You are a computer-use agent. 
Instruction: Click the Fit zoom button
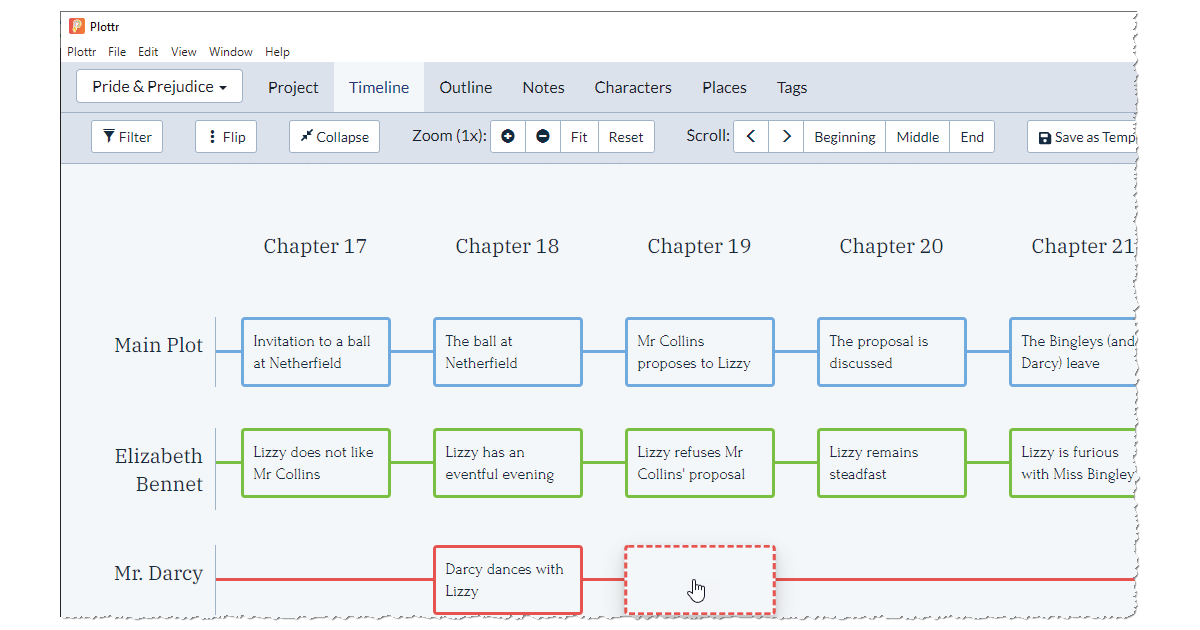click(x=579, y=137)
